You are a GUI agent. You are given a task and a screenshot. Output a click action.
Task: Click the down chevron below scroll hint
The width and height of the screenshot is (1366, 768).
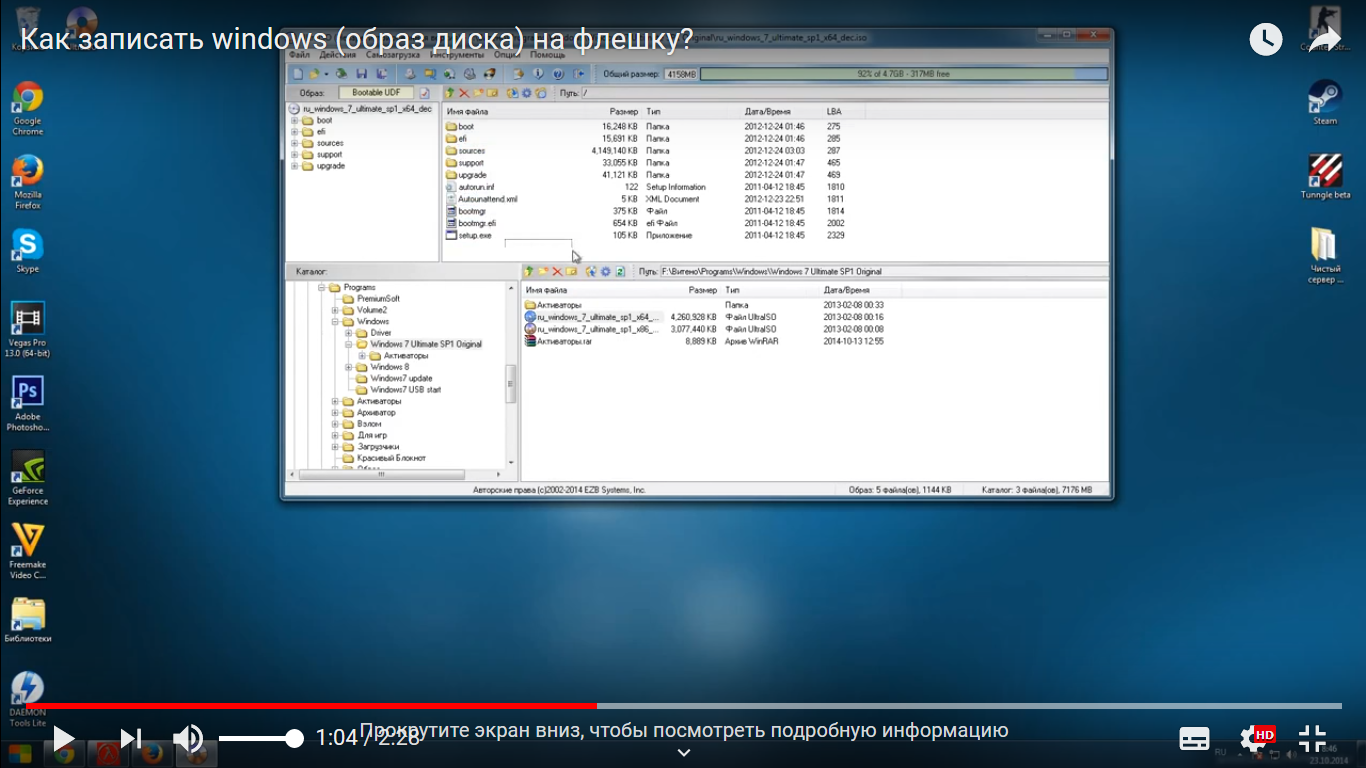point(683,753)
